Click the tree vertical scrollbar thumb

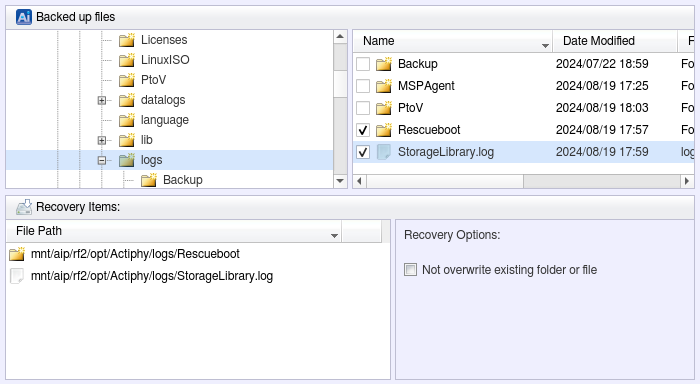340,83
